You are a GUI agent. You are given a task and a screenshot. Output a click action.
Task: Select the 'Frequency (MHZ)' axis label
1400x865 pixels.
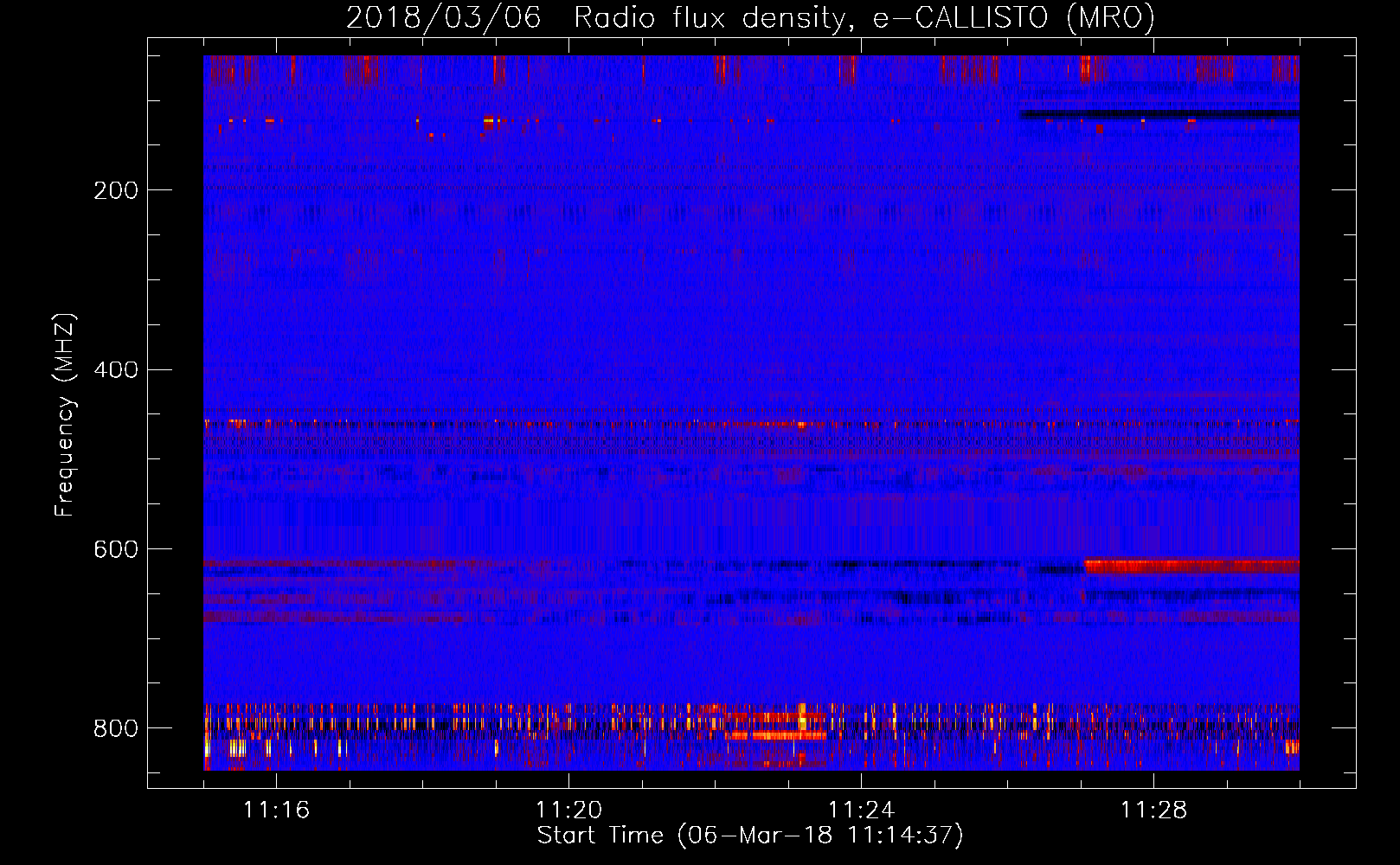tap(64, 415)
